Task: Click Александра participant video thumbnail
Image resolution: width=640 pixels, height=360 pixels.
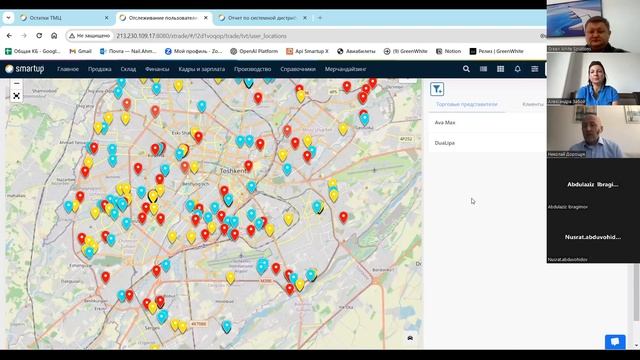Action: [593, 79]
